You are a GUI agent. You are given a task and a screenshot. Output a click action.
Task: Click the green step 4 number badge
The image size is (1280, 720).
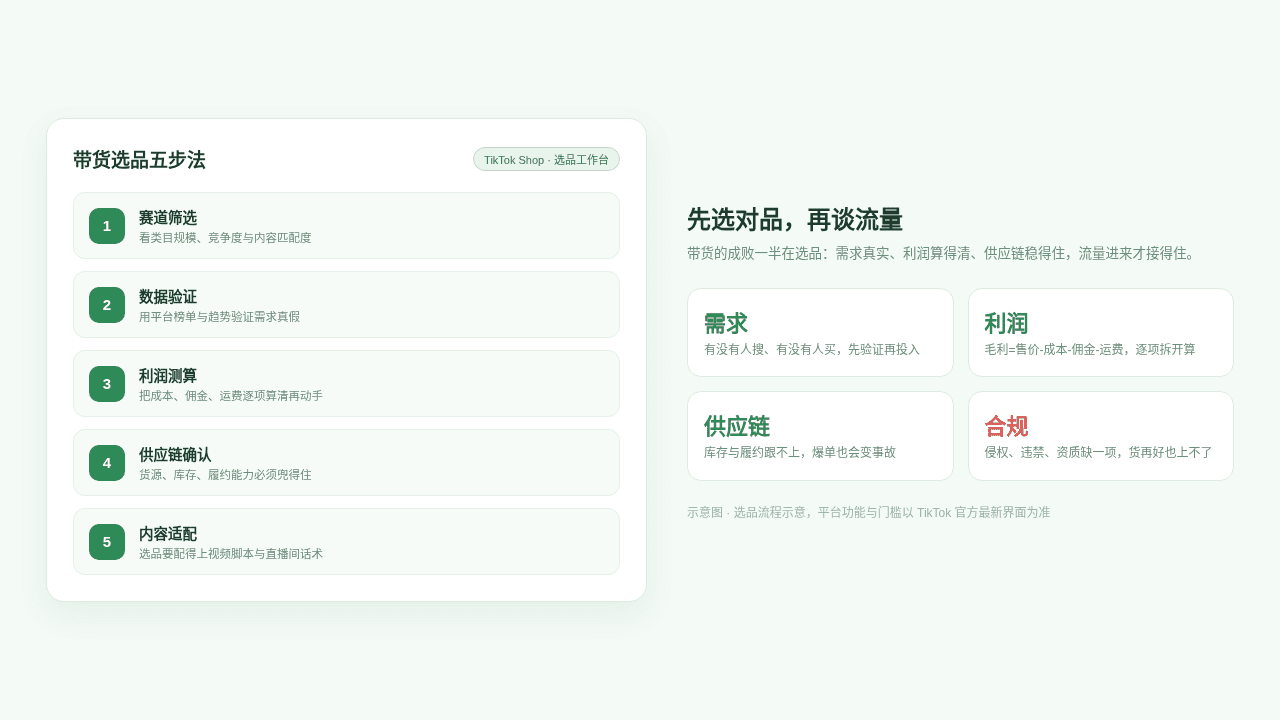click(x=107, y=463)
